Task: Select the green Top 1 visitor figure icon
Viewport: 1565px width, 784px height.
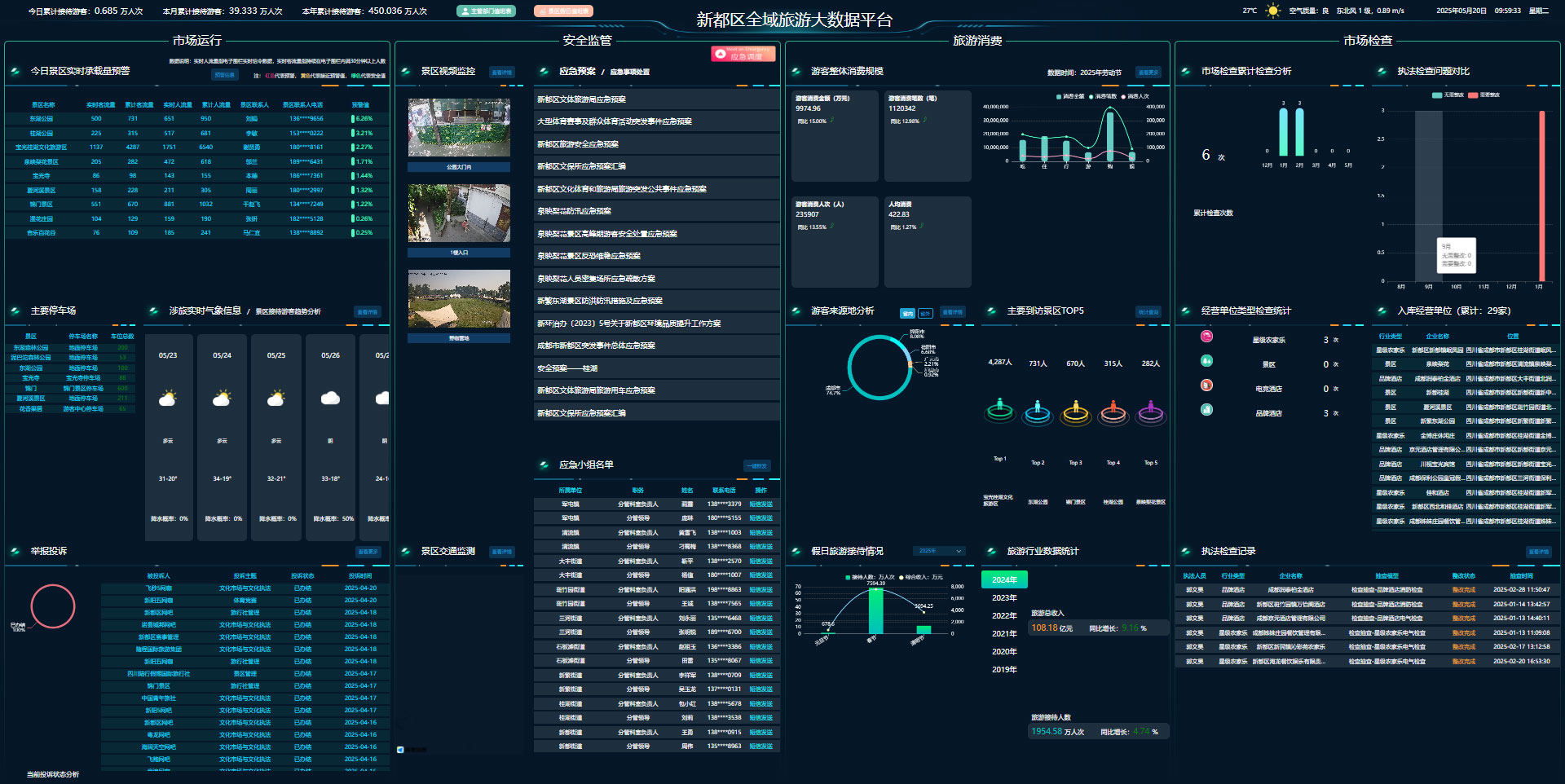Action: click(x=999, y=409)
